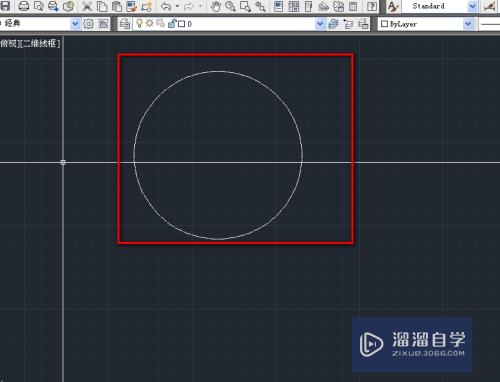Screen dimensions: 500x382
Task: Open the DesignCenter icon
Action: click(294, 6)
